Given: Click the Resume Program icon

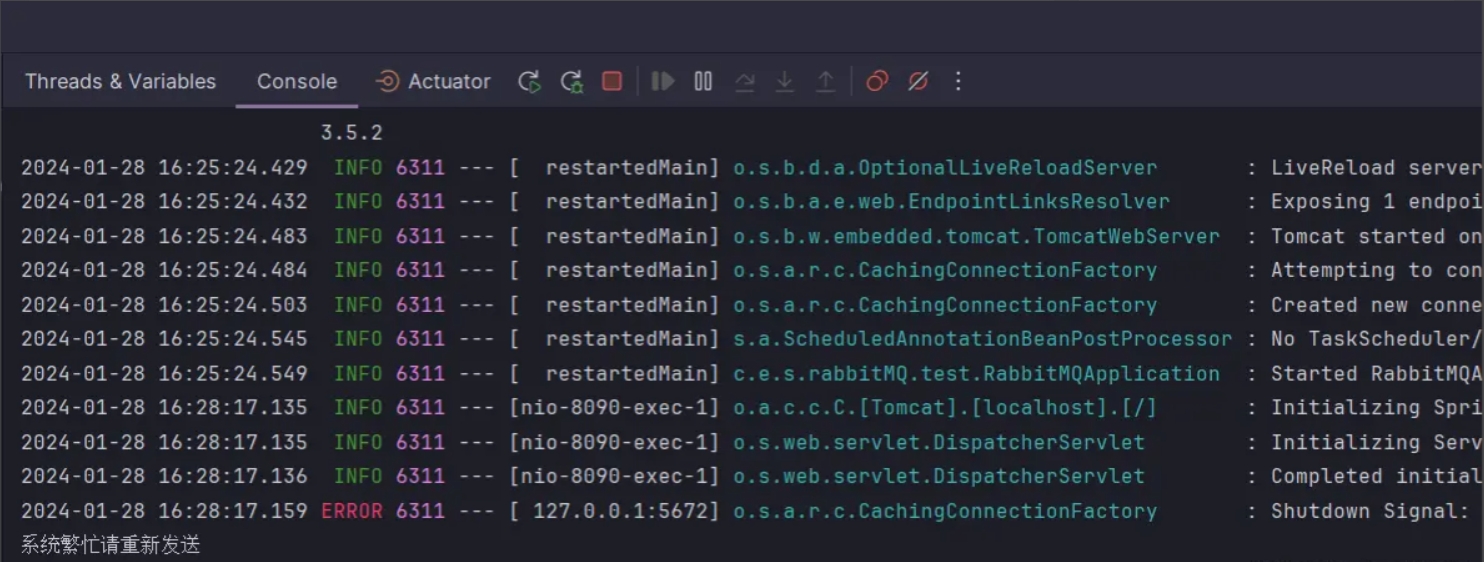Looking at the screenshot, I should [663, 81].
